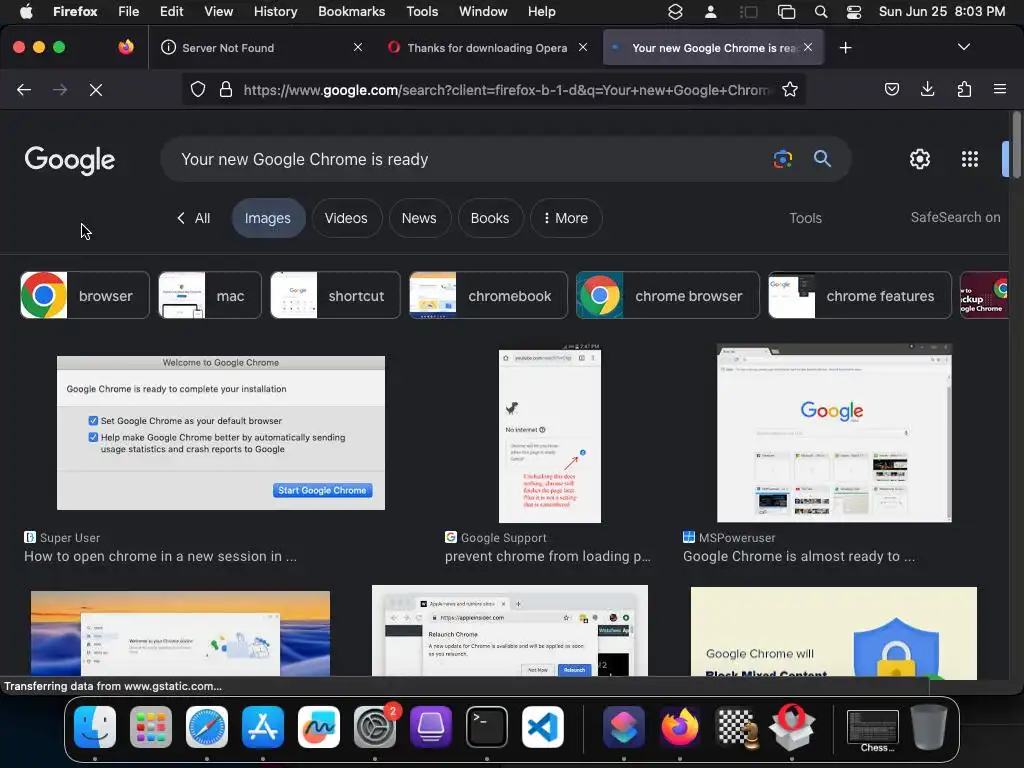Filter by shortcut chip

[335, 295]
